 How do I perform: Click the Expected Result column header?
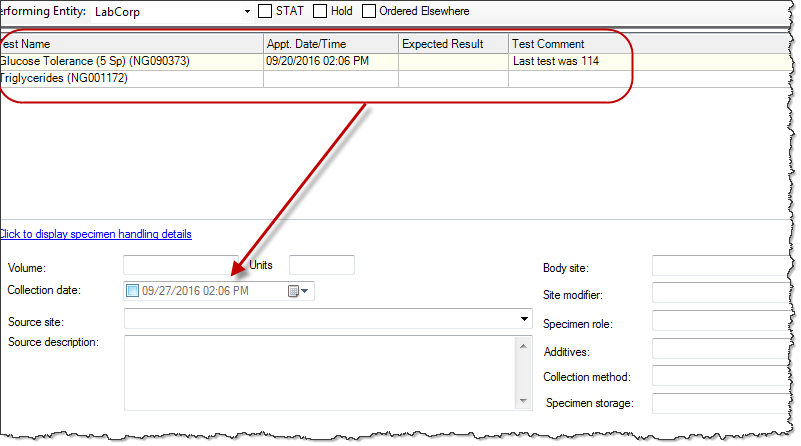click(x=454, y=44)
